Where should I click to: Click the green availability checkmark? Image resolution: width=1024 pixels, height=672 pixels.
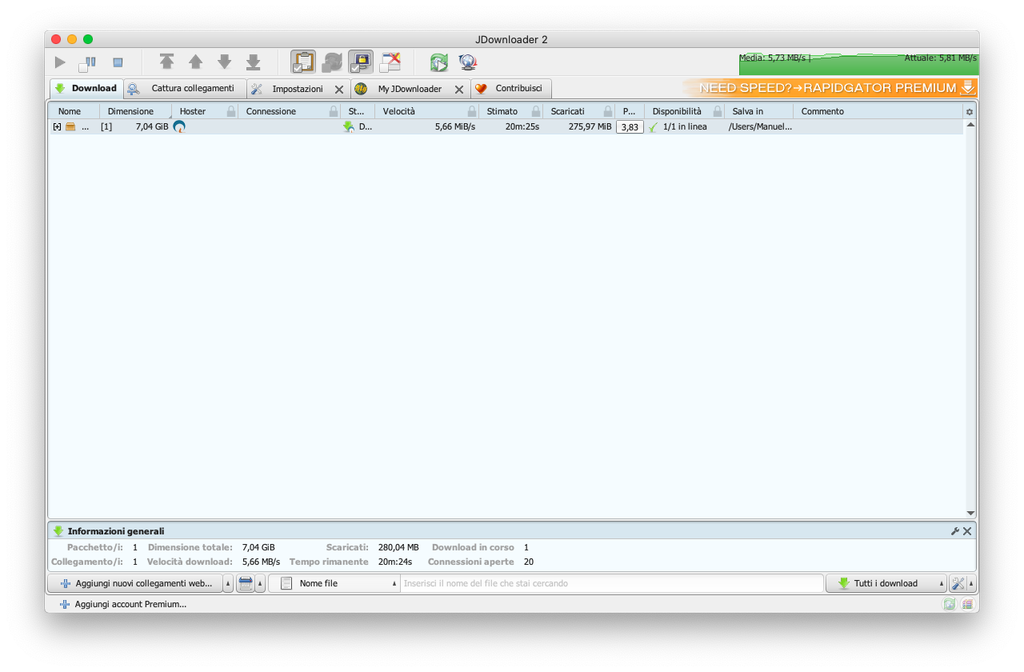653,127
